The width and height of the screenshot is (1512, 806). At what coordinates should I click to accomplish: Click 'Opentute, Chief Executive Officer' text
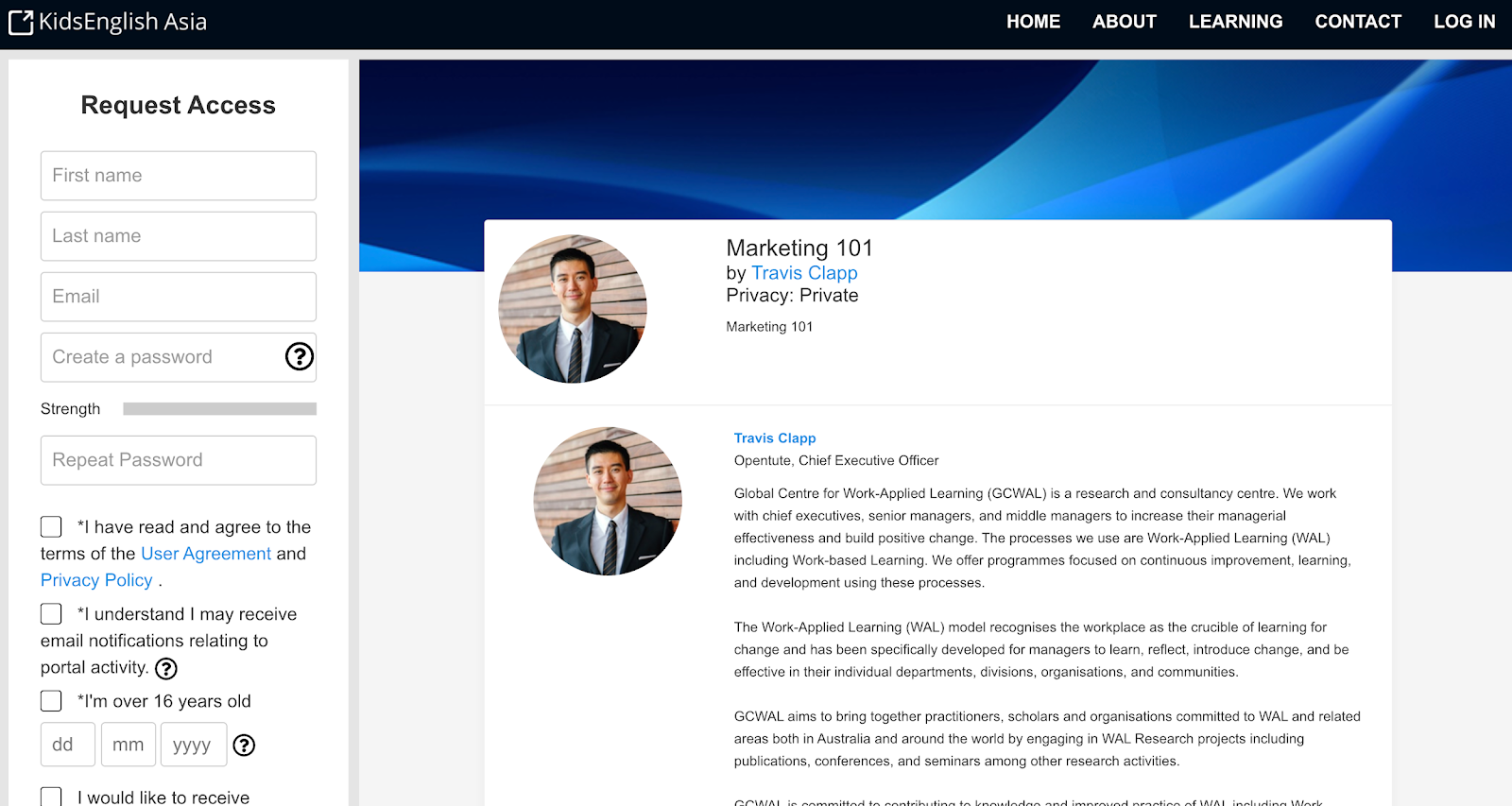(x=836, y=461)
